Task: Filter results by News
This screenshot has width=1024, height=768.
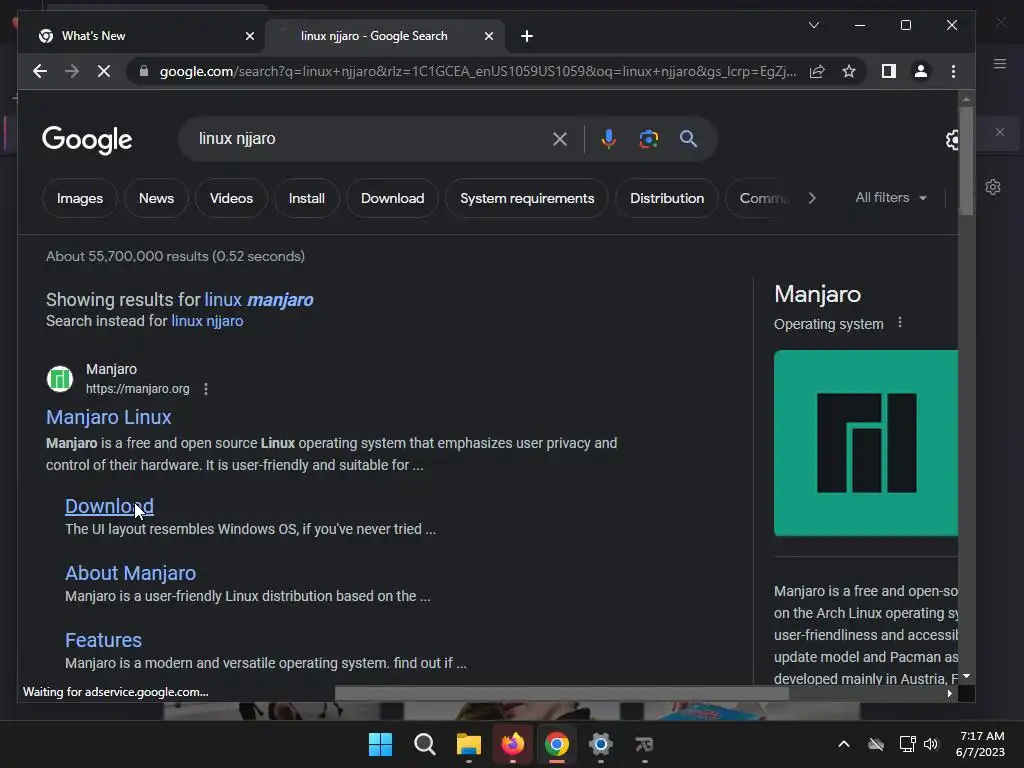Action: (x=156, y=198)
